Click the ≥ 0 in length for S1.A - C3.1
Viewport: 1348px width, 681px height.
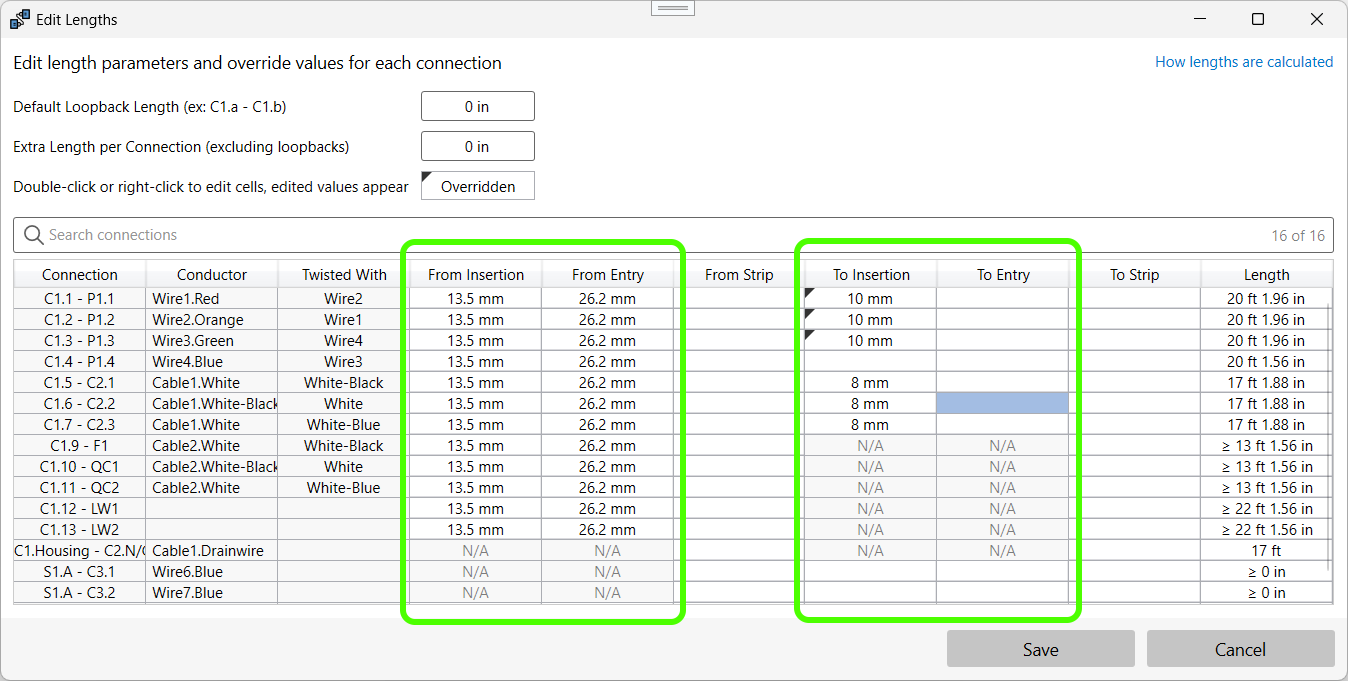point(1266,571)
